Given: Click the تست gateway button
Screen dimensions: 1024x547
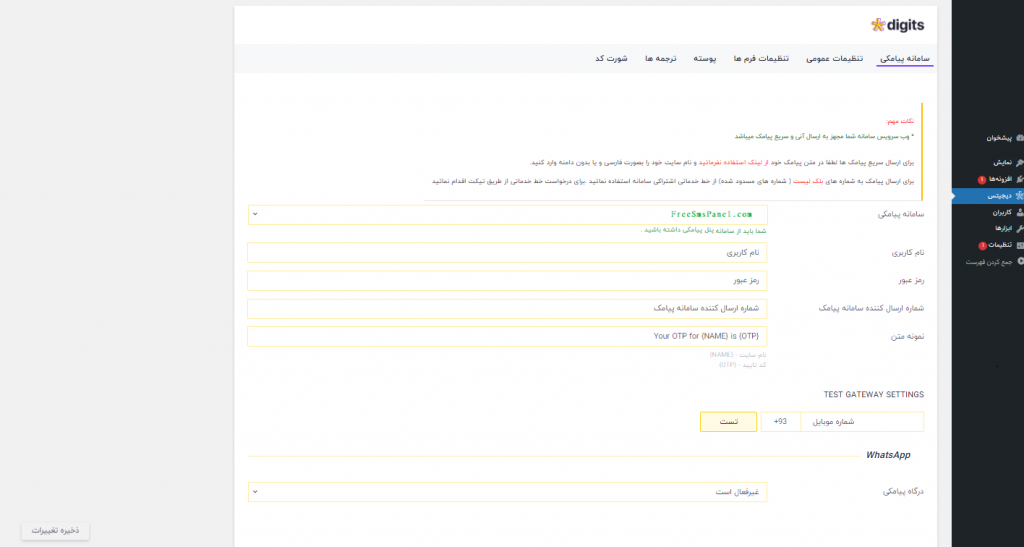Looking at the screenshot, I should point(728,422).
